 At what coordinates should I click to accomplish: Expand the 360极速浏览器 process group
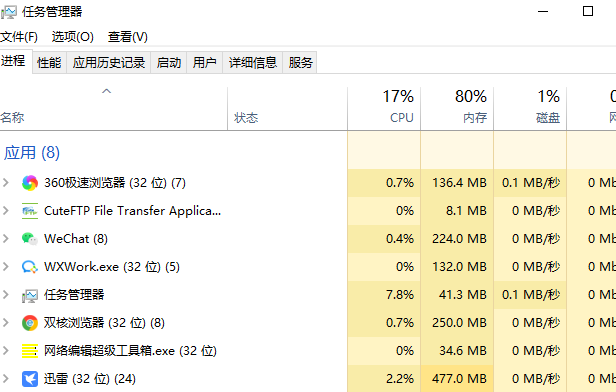coord(6,183)
